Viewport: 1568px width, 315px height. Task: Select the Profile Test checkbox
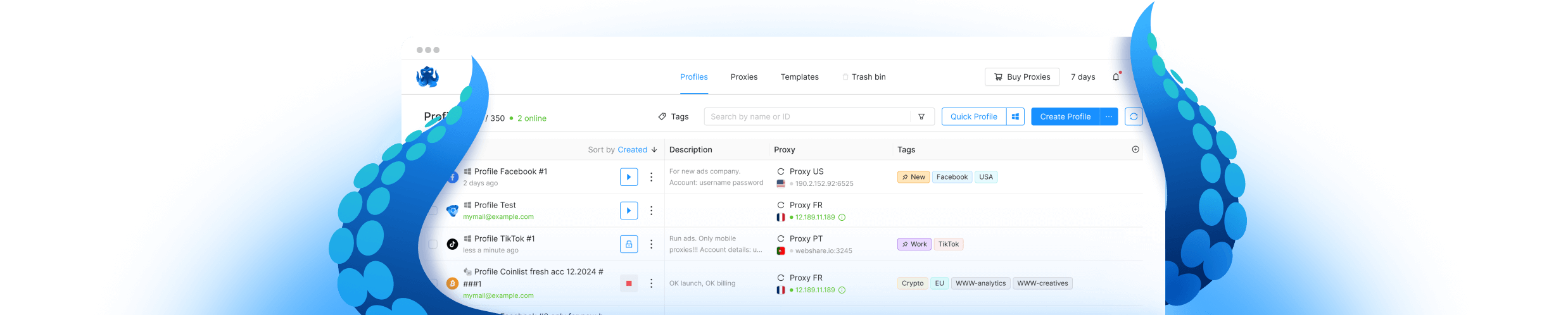433,211
